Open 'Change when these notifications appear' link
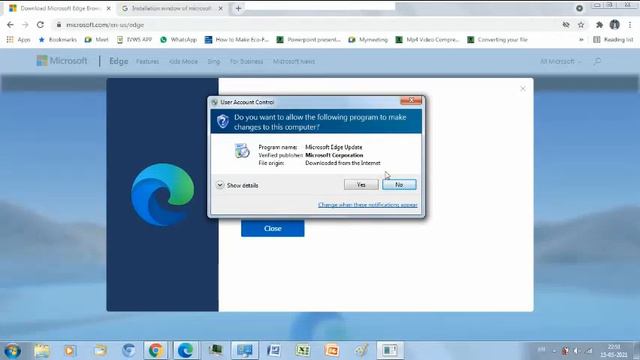 coord(367,205)
